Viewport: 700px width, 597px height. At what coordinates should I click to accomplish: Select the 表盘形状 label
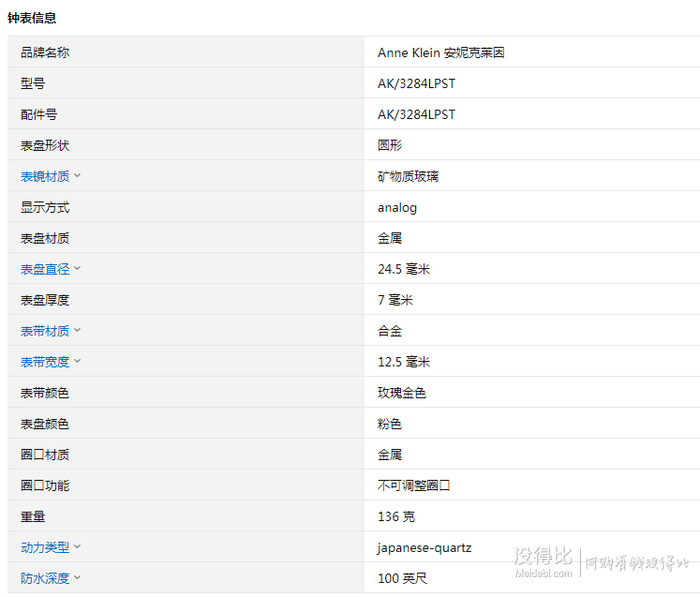tap(45, 146)
